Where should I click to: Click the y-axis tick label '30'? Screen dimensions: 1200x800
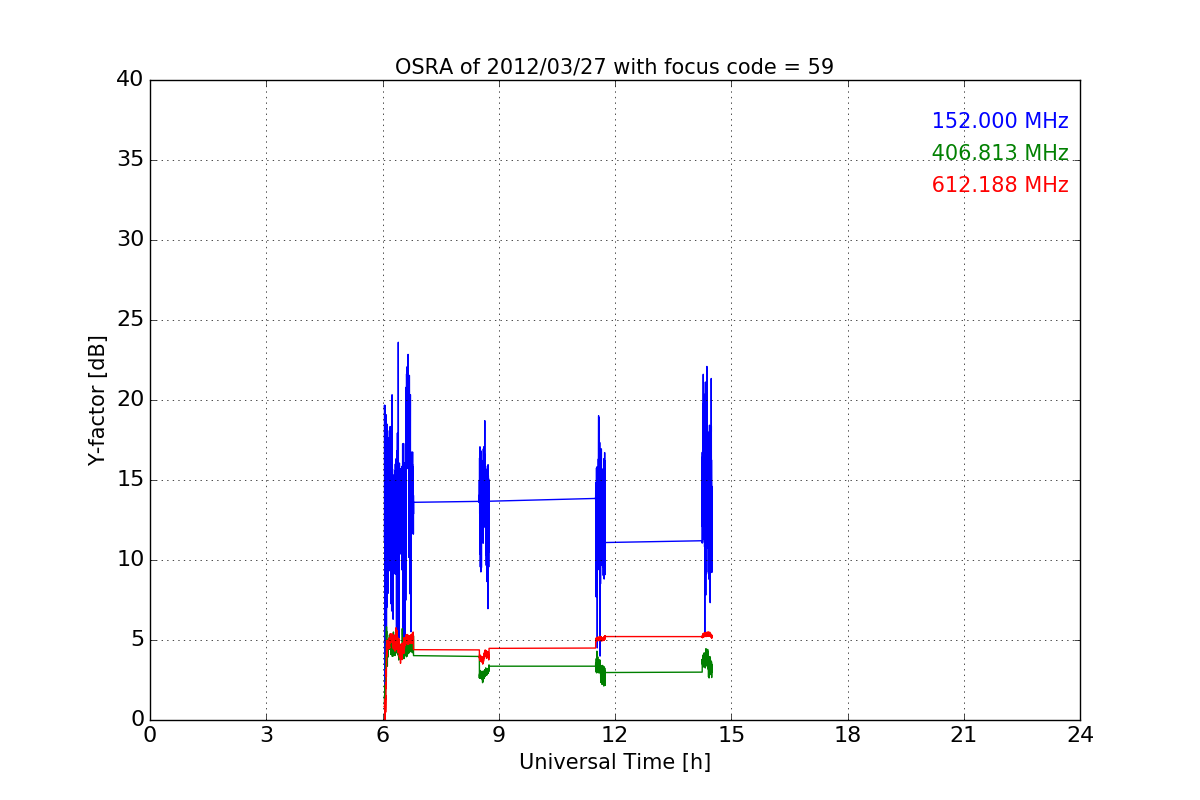coord(130,240)
